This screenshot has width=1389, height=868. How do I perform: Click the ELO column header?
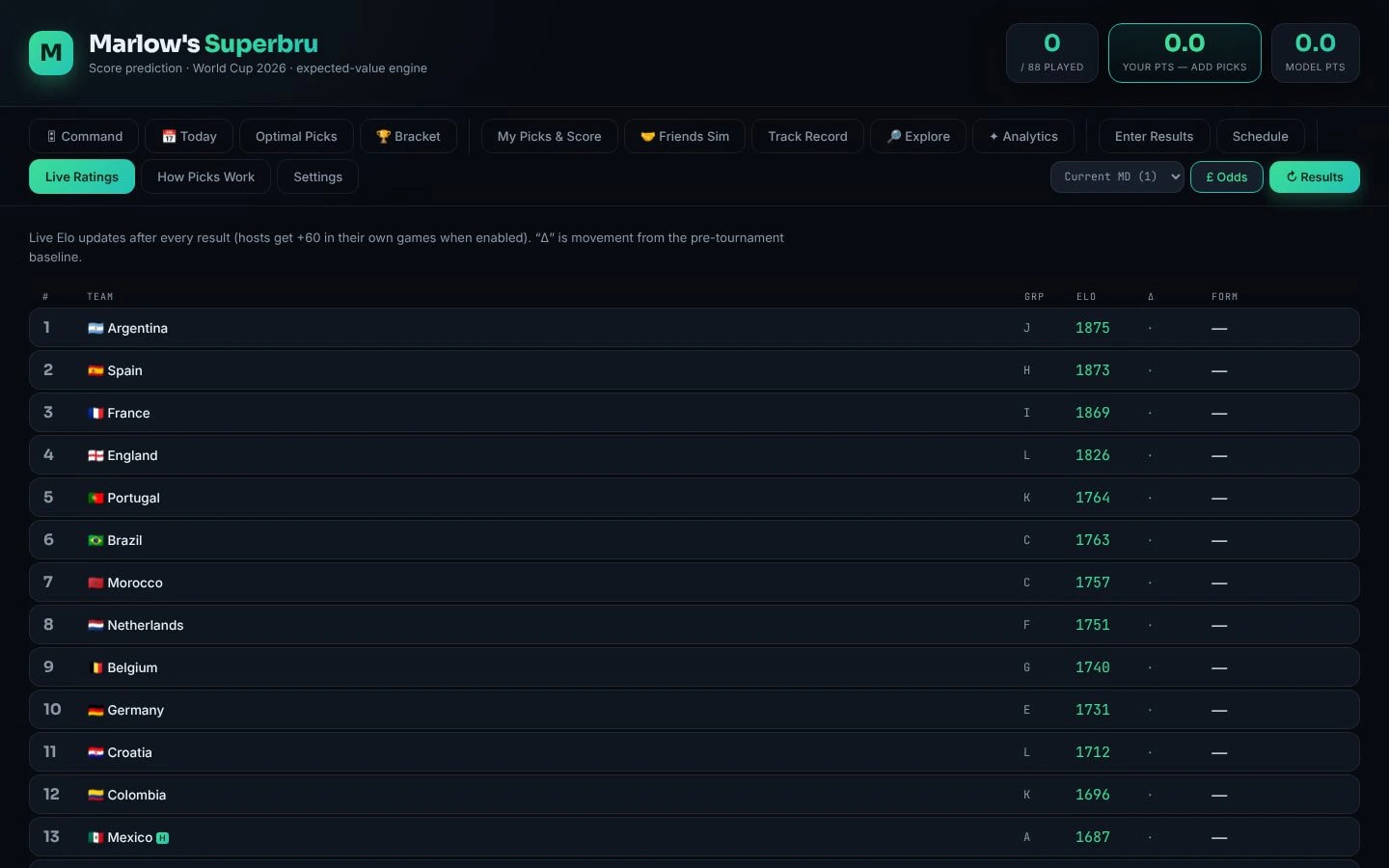1086,297
